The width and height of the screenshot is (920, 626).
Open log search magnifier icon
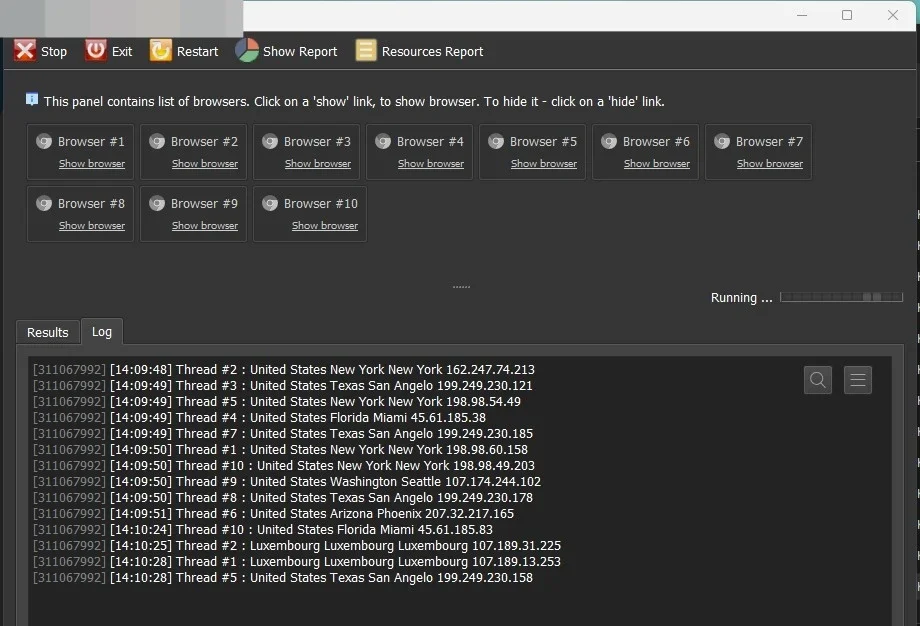click(x=818, y=380)
